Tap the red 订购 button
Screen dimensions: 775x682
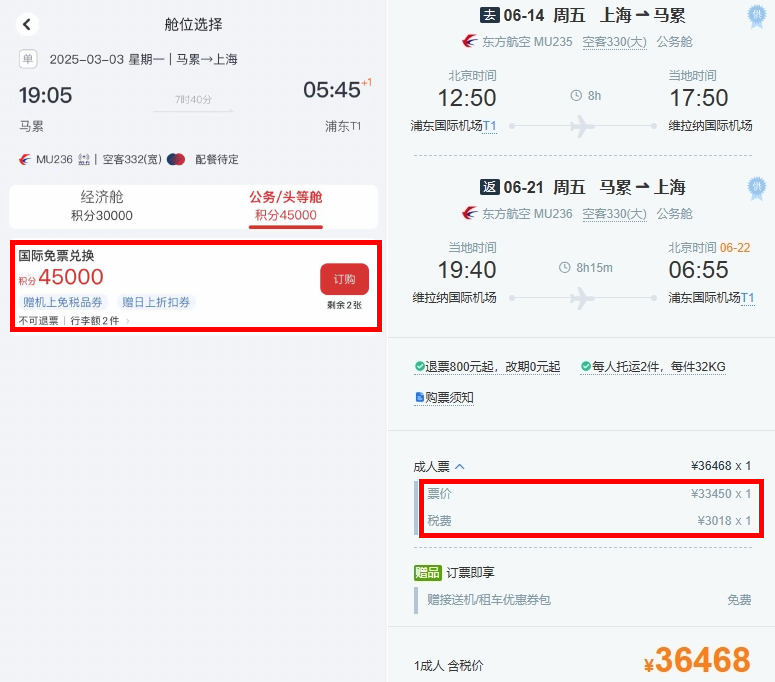pos(344,279)
